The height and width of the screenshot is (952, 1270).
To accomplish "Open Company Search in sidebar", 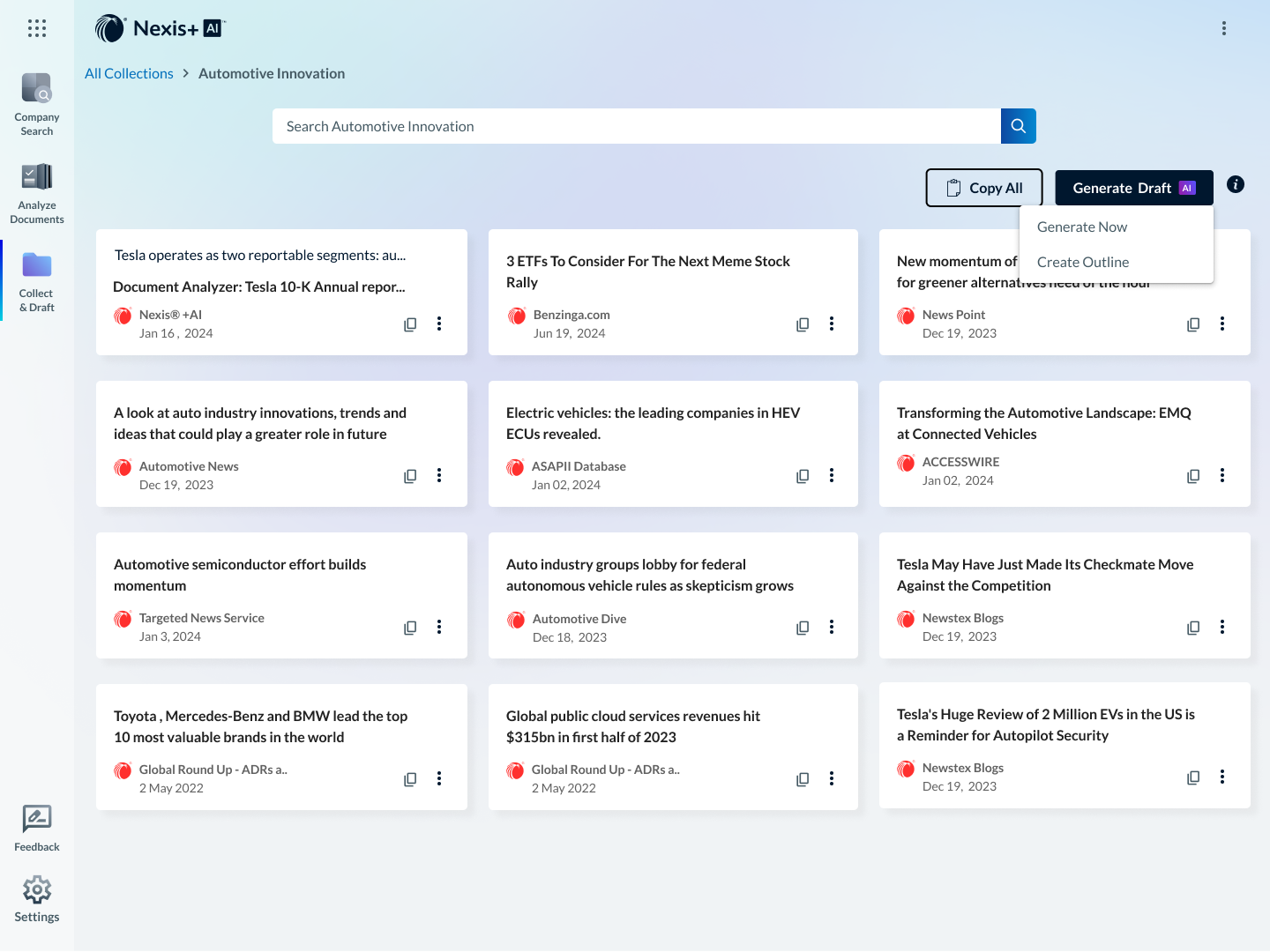I will [x=37, y=105].
